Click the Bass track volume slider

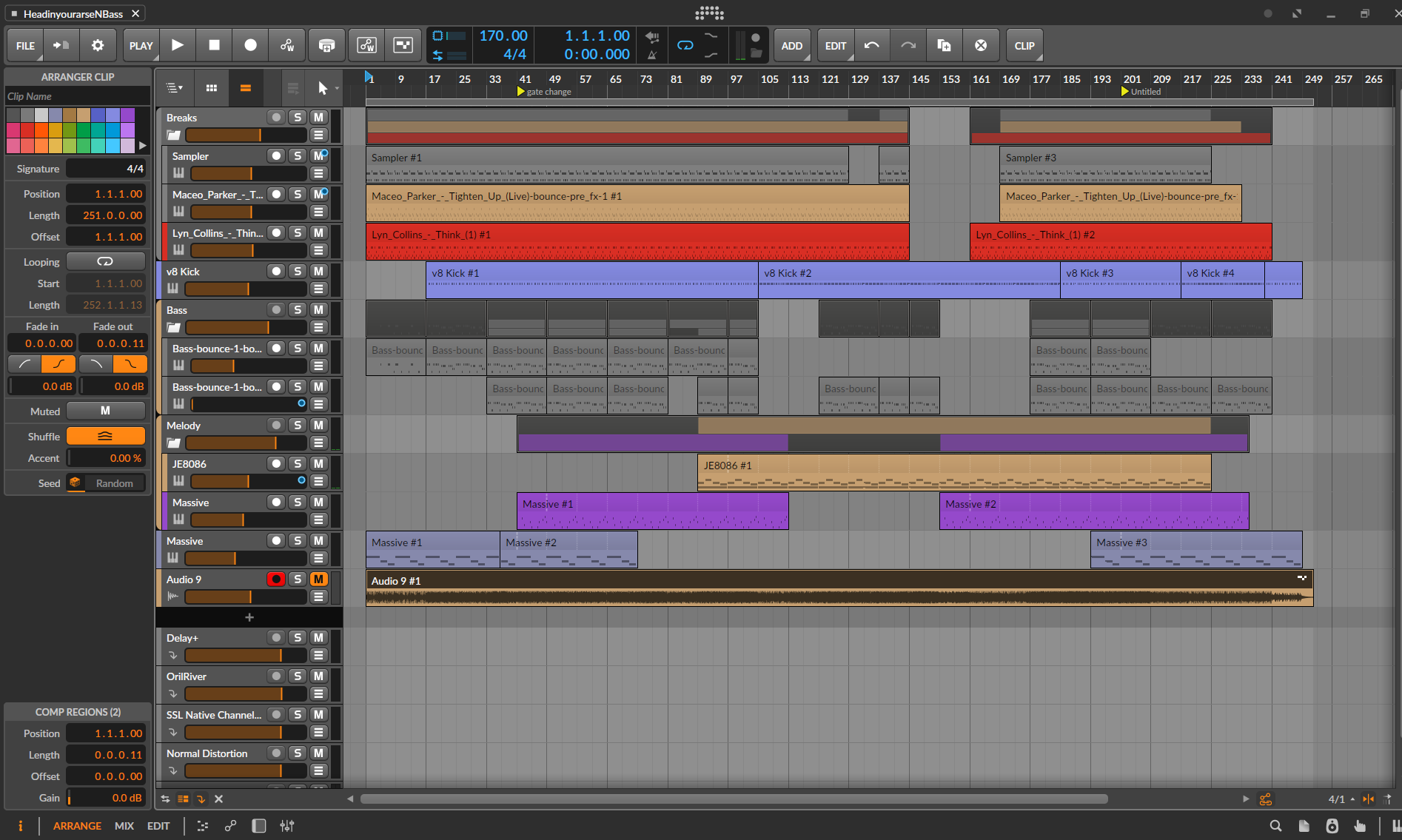[246, 327]
